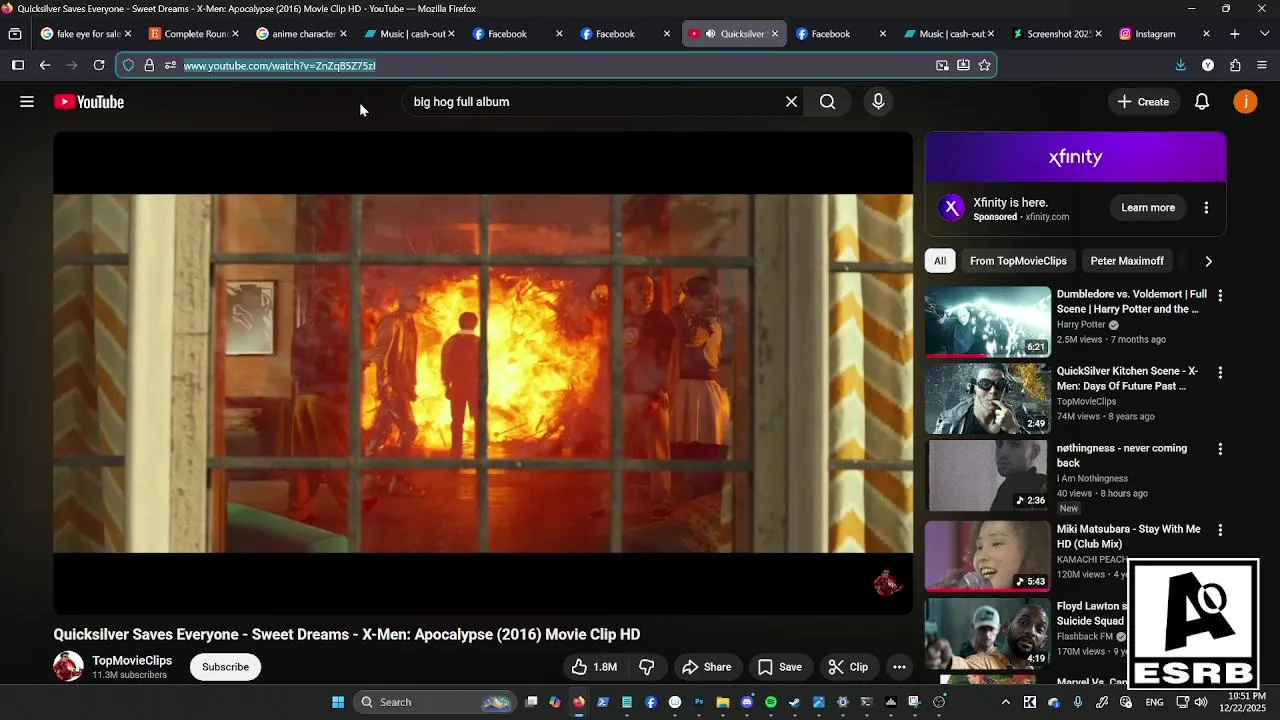Open Xfinity ad options menu
Viewport: 1280px width, 720px height.
[x=1206, y=208]
